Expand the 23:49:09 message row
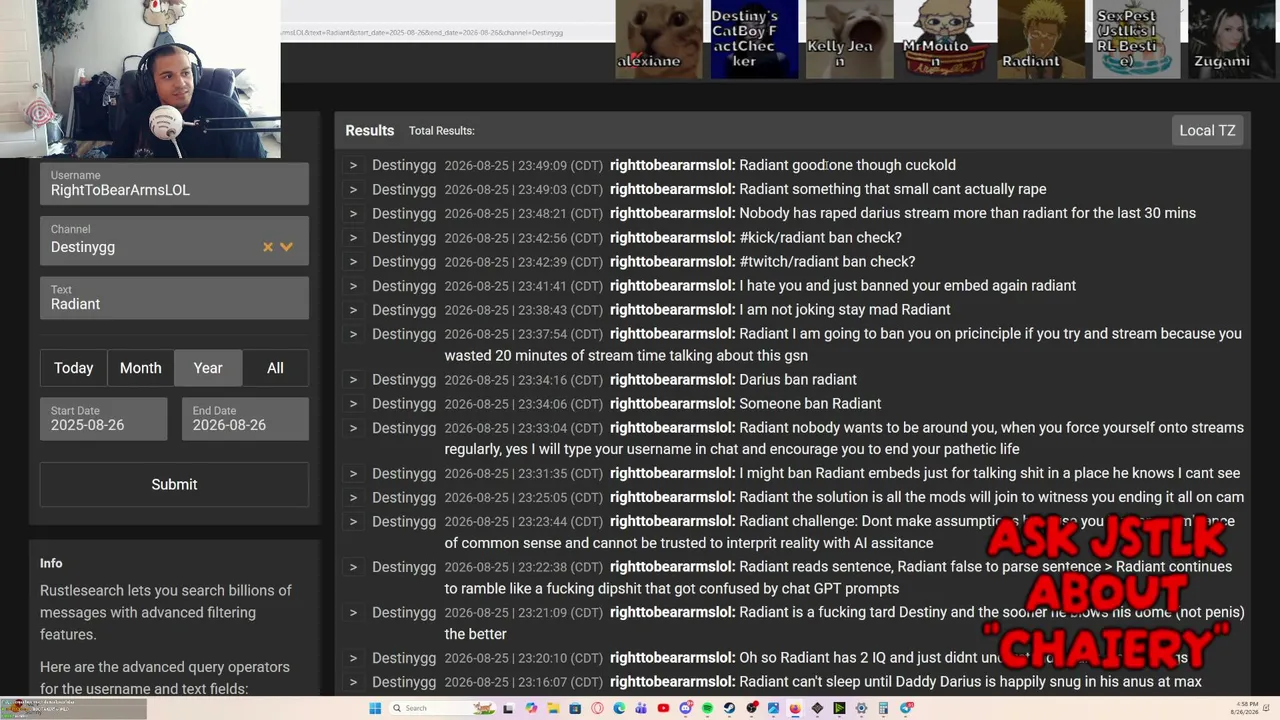 (x=353, y=165)
